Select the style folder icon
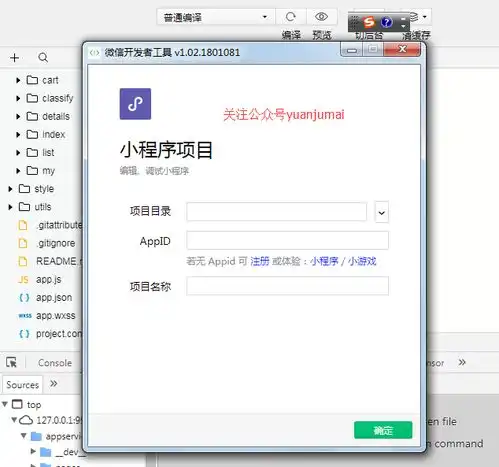Screen dimensions: 499x467 pos(24,189)
